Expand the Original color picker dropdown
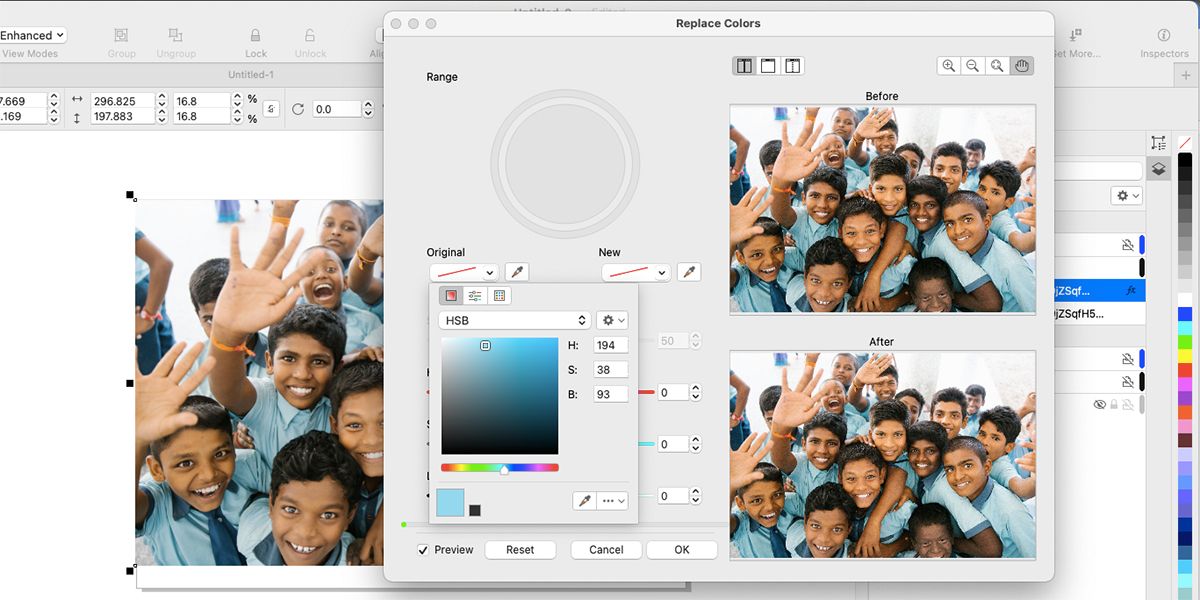The image size is (1200, 600). coord(464,272)
